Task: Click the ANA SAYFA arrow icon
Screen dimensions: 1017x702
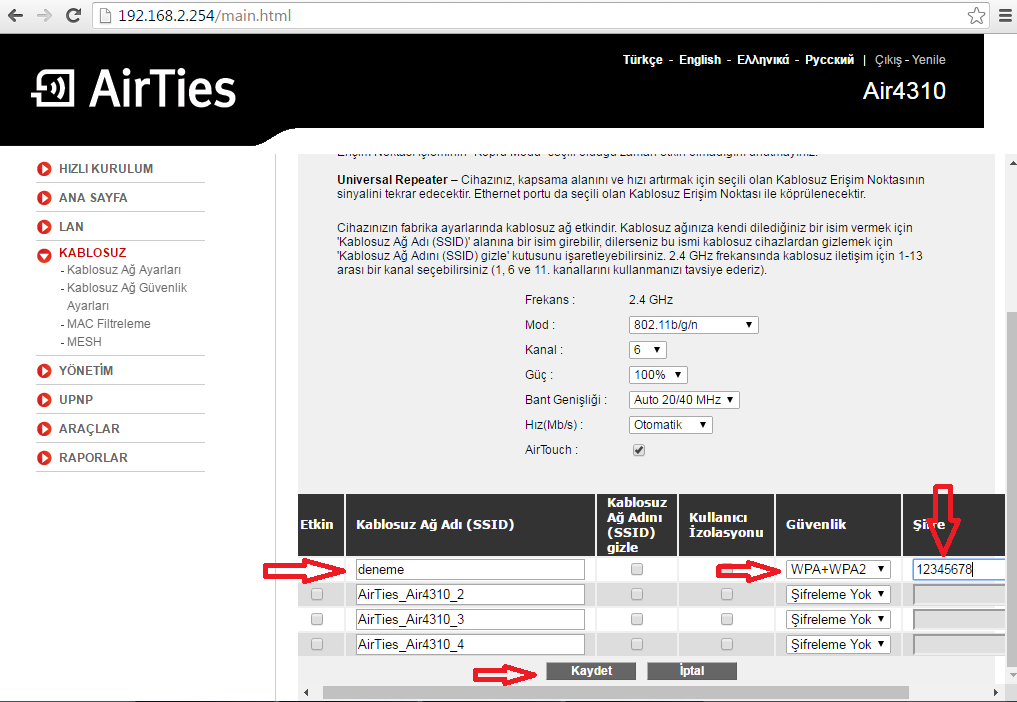Action: click(x=44, y=198)
